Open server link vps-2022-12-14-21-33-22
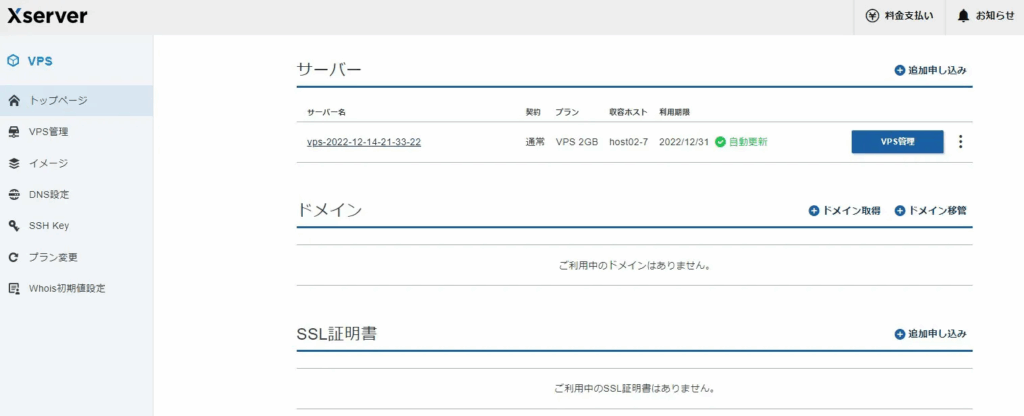1024x416 pixels. point(363,142)
